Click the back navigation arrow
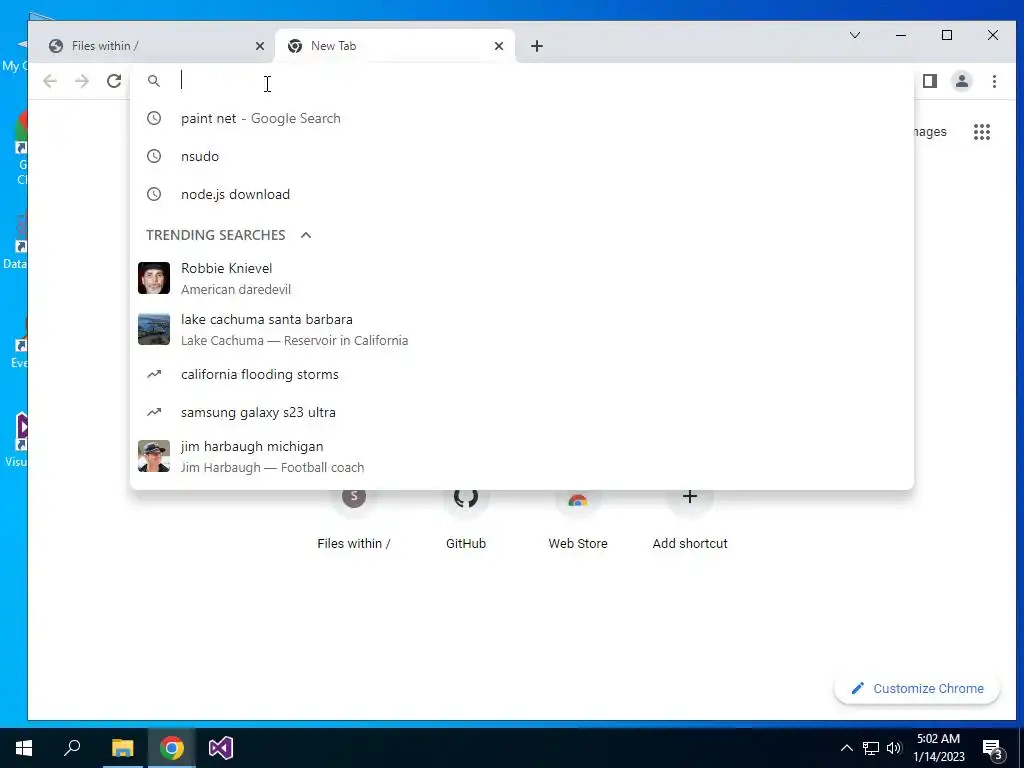The height and width of the screenshot is (768, 1024). click(x=50, y=81)
